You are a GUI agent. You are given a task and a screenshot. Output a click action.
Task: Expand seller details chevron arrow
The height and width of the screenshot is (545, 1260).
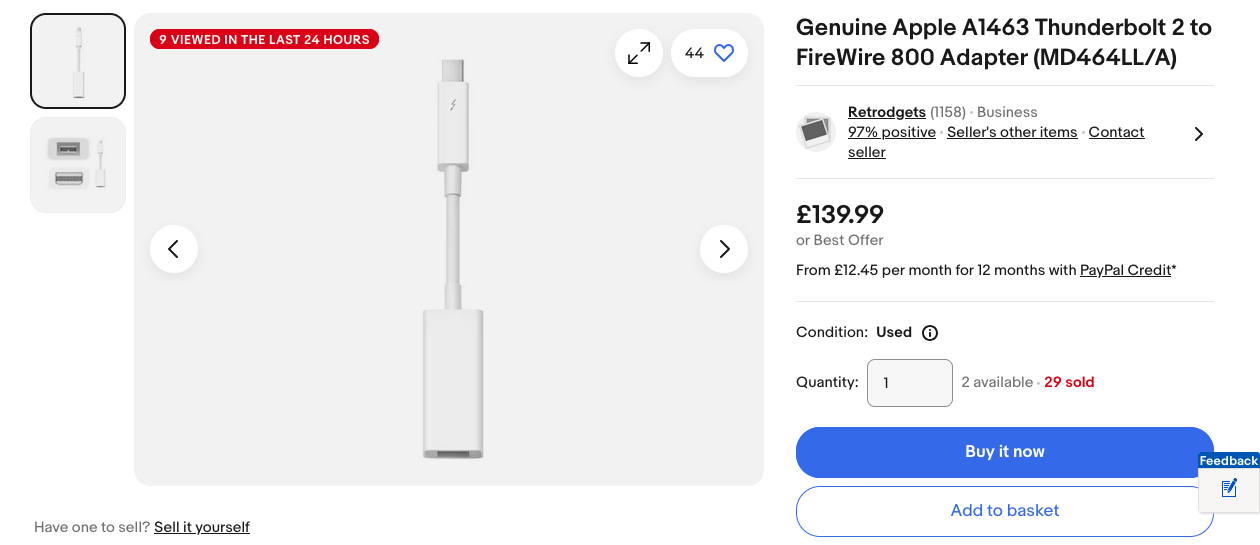click(1198, 133)
